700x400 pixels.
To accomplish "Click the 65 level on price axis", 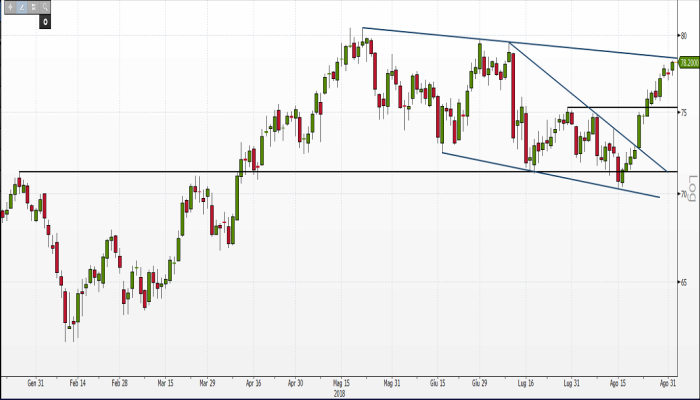I will point(685,282).
